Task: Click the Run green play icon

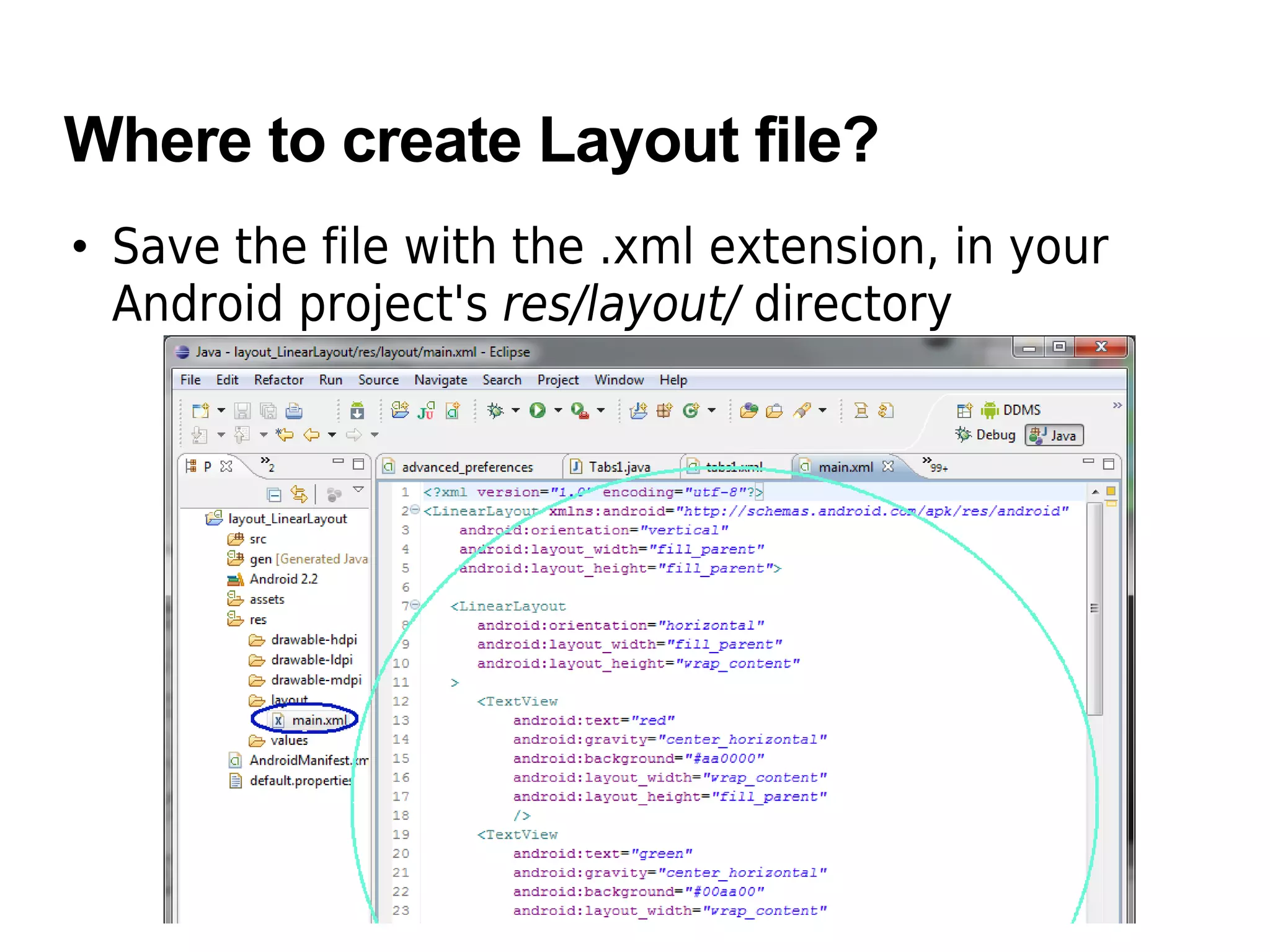Action: coord(537,410)
